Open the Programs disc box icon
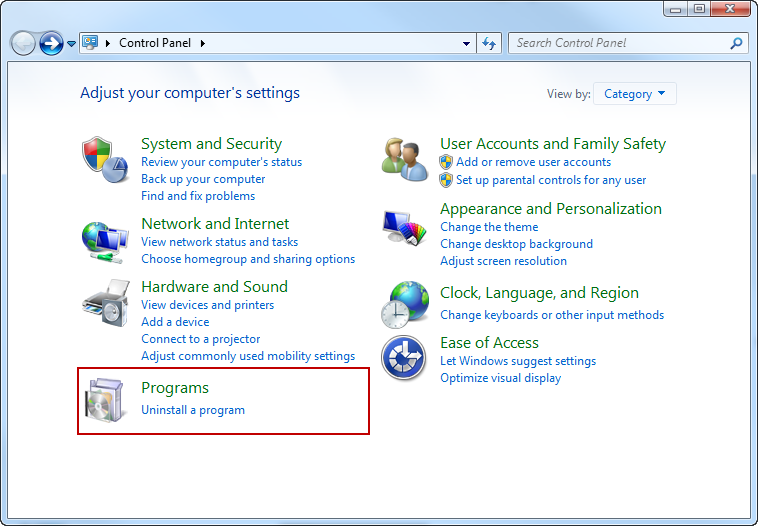This screenshot has width=758, height=526. point(105,400)
